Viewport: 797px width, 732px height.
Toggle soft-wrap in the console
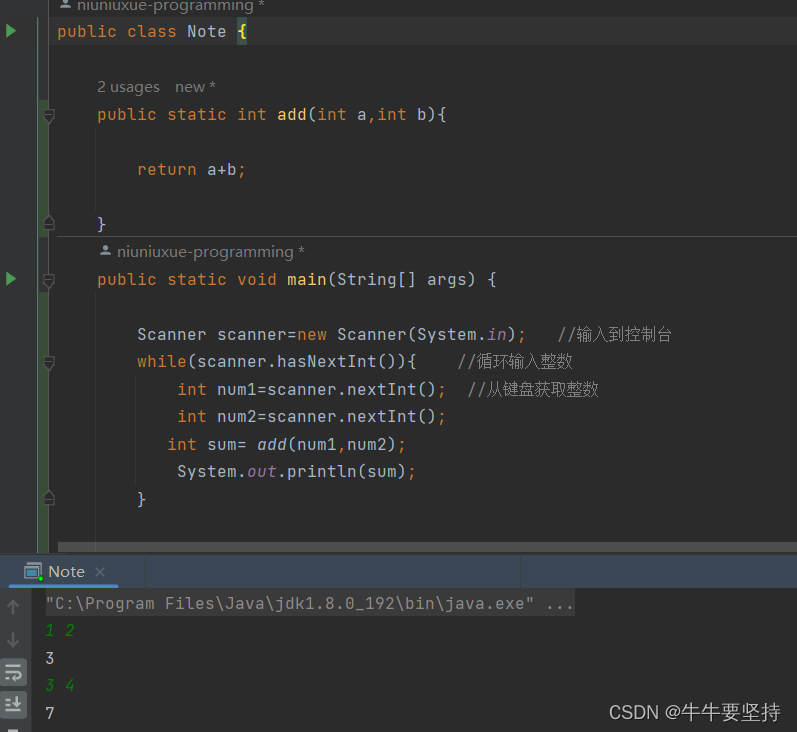(13, 673)
